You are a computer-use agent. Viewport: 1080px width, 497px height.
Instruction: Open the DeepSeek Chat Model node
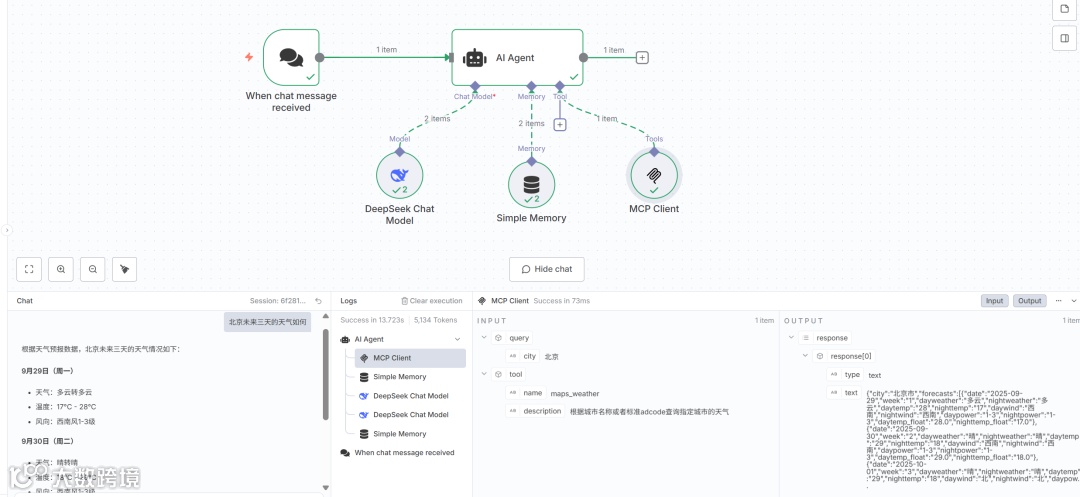coord(399,176)
